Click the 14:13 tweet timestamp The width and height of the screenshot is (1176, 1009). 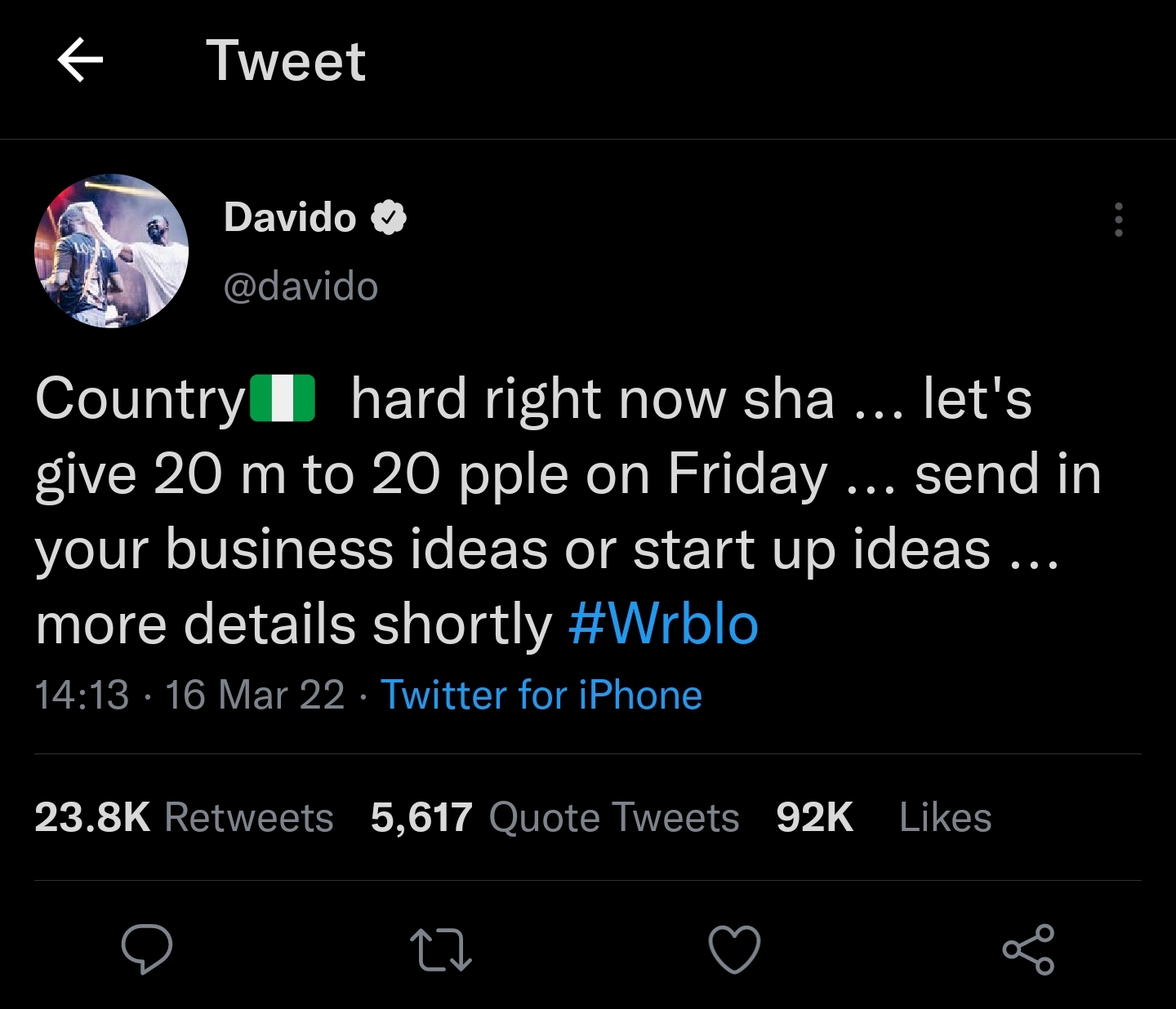pyautogui.click(x=82, y=696)
